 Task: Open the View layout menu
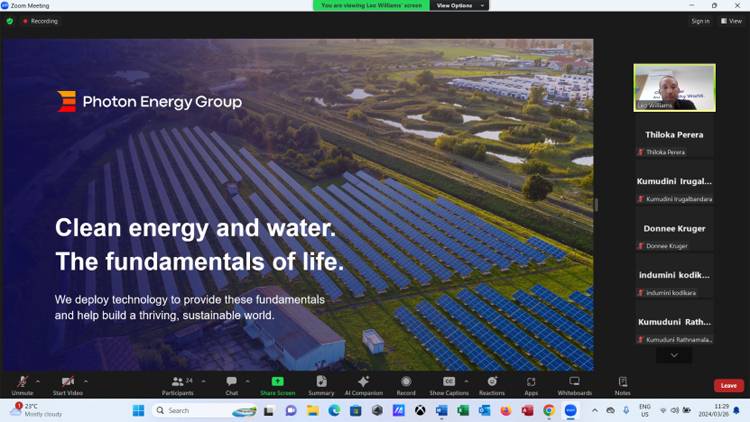[731, 21]
